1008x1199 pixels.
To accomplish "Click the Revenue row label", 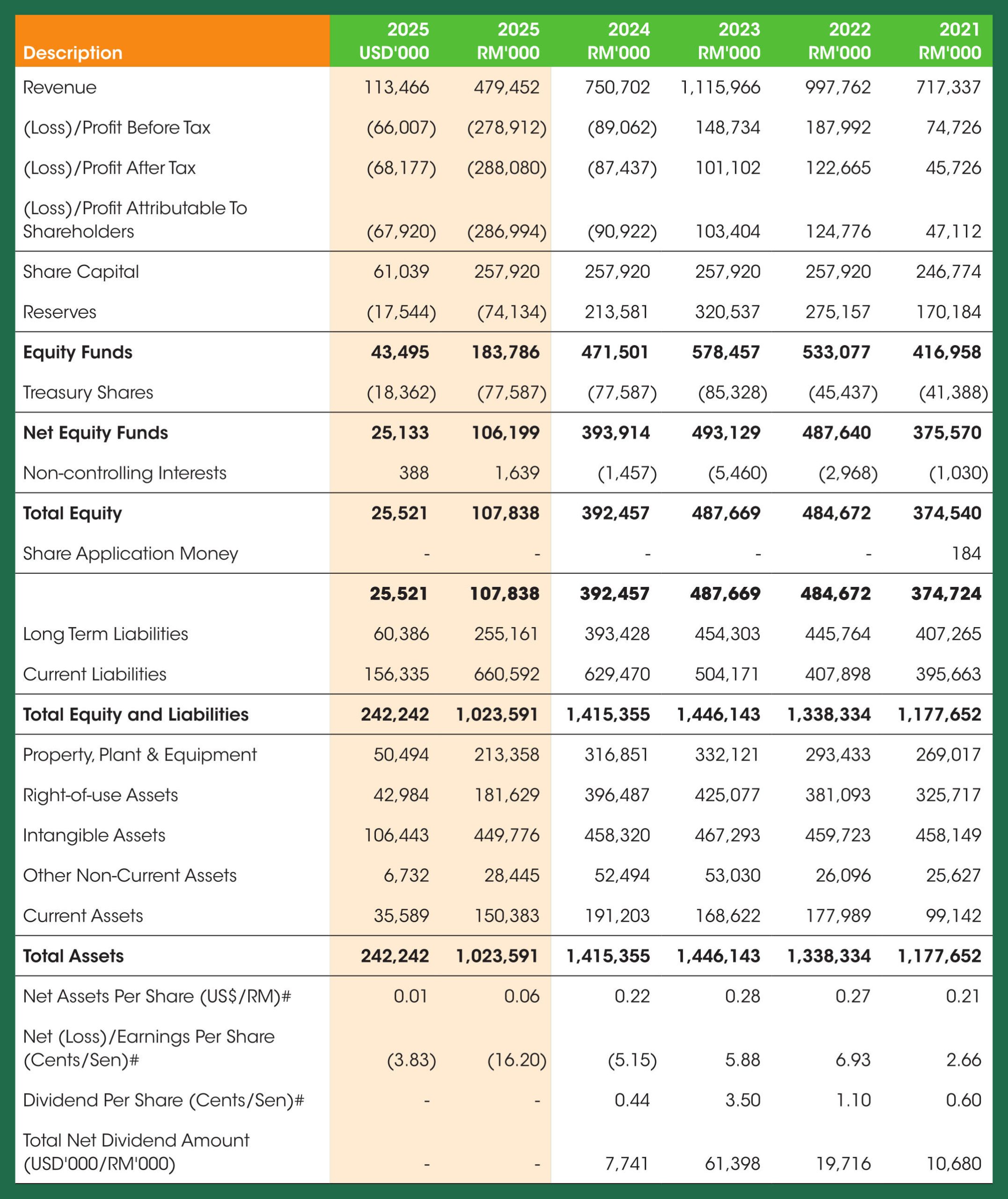I will tap(59, 88).
